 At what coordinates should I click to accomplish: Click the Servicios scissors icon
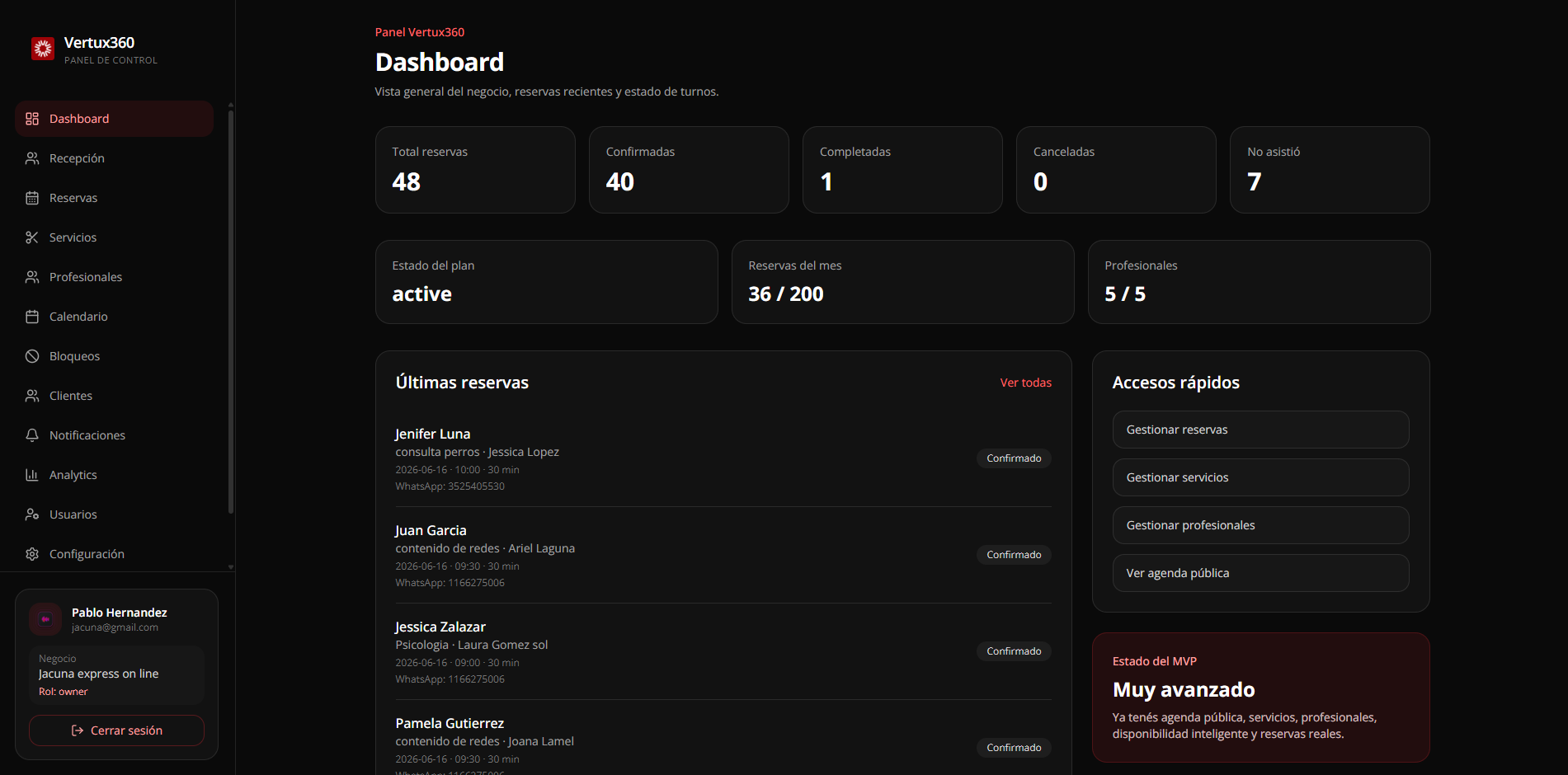click(x=32, y=237)
